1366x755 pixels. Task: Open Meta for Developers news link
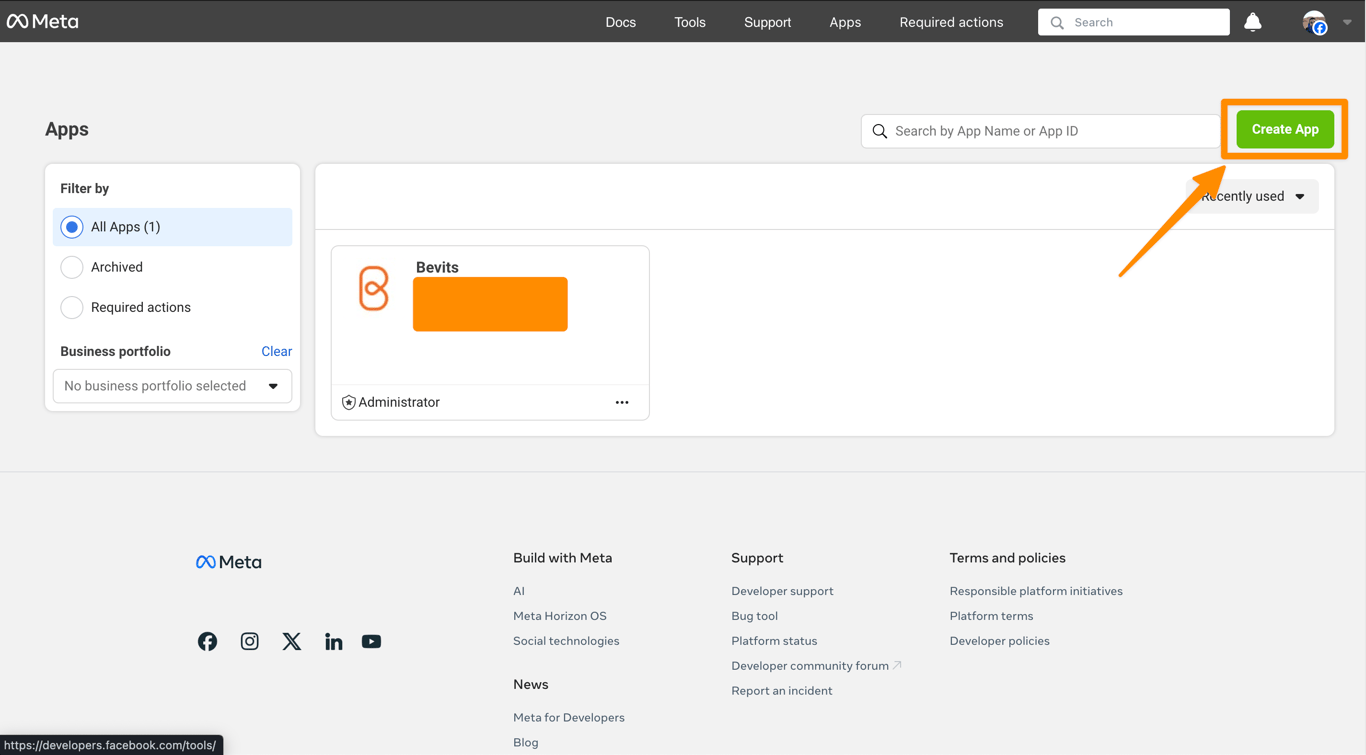pyautogui.click(x=569, y=717)
